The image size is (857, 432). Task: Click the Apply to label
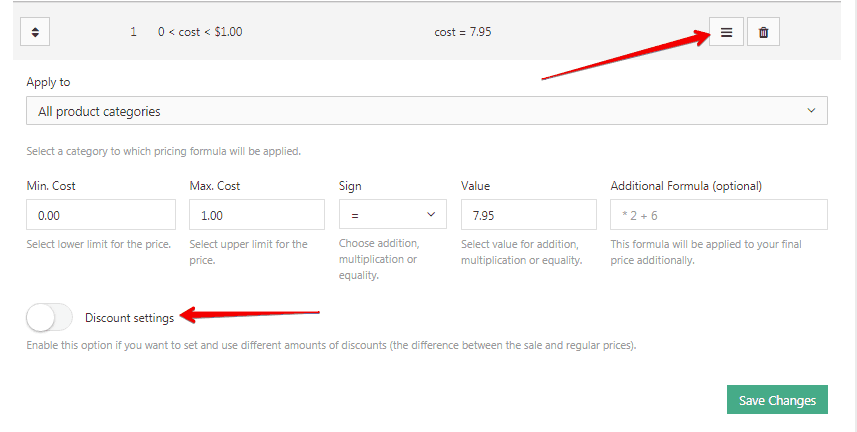pos(48,82)
